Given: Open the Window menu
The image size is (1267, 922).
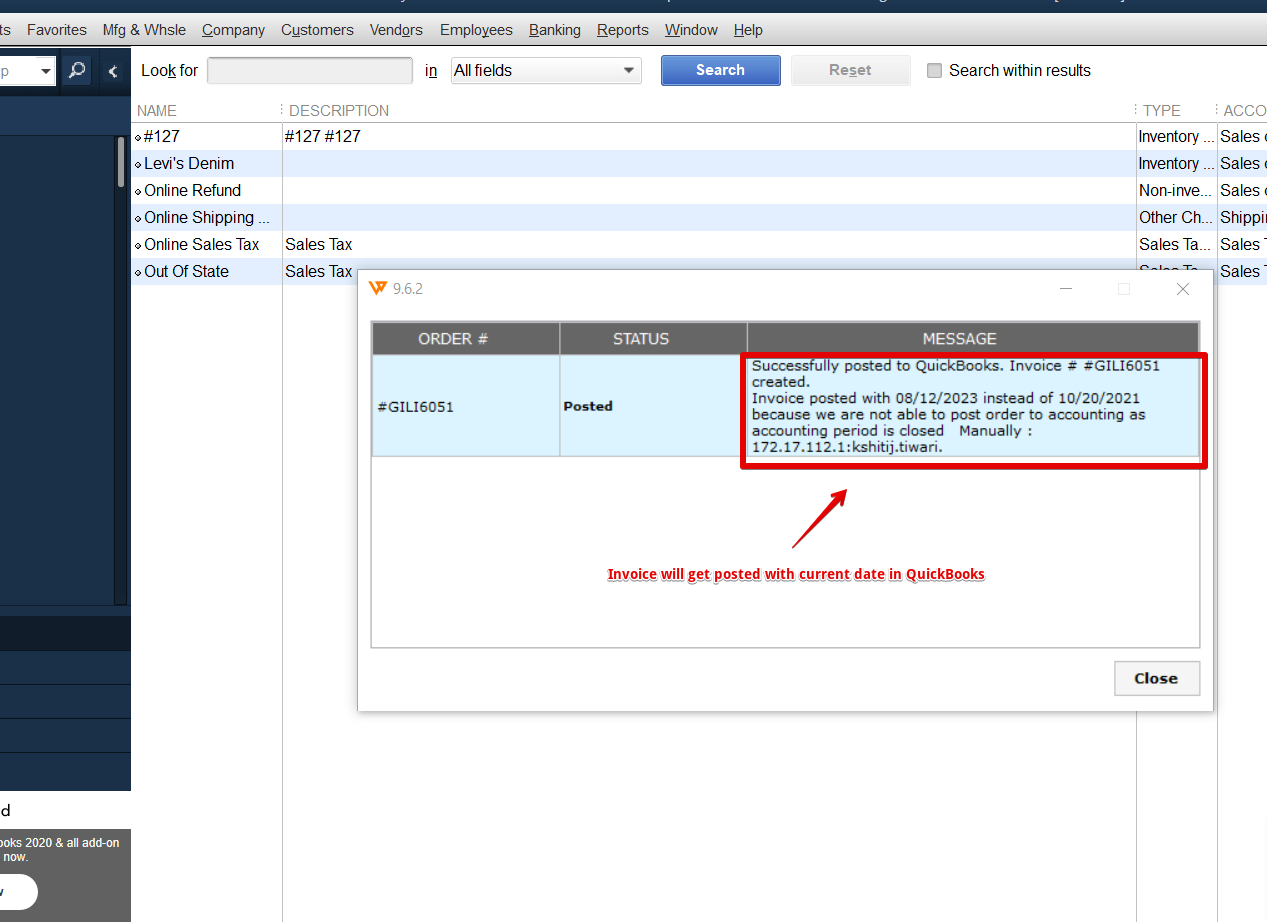Looking at the screenshot, I should [x=691, y=30].
